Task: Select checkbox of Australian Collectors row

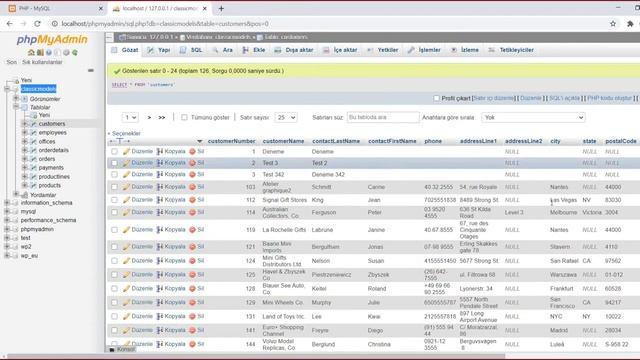Action: click(114, 212)
